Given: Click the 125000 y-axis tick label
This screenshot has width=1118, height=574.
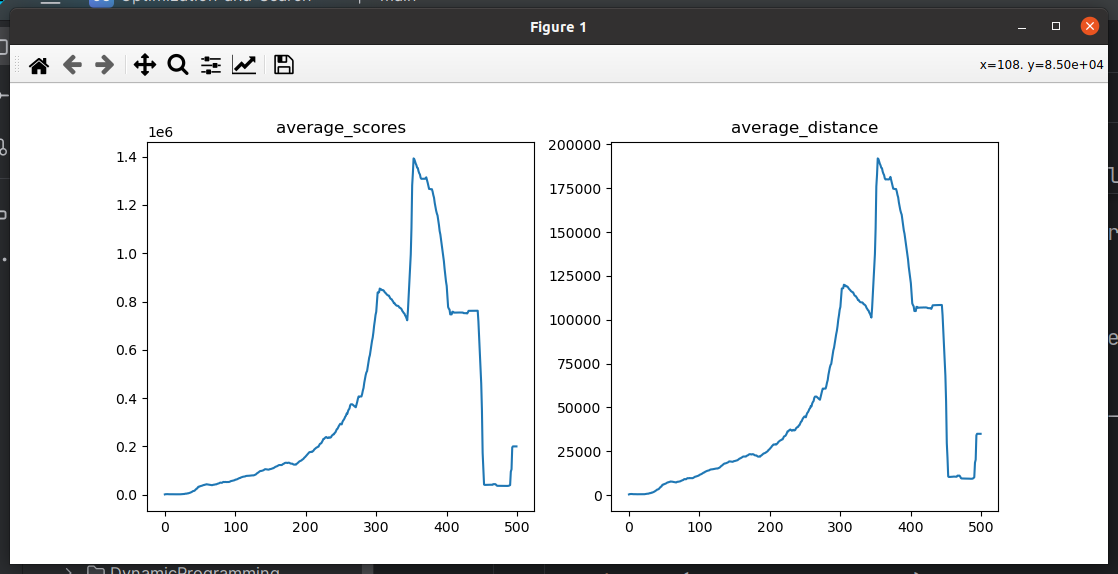Looking at the screenshot, I should tap(576, 277).
